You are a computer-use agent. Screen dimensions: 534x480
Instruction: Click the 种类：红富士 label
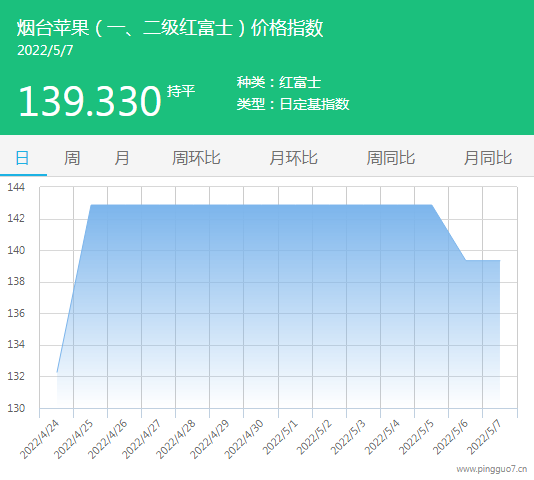279,82
